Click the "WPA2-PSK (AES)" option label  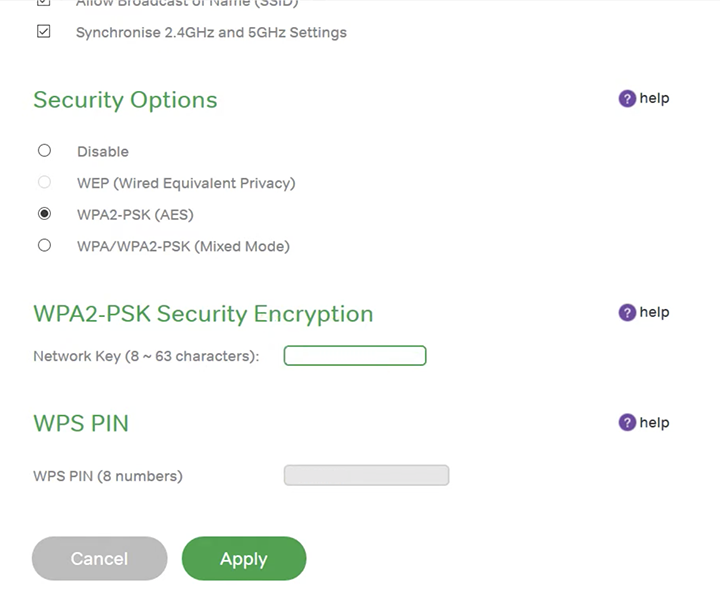135,215
